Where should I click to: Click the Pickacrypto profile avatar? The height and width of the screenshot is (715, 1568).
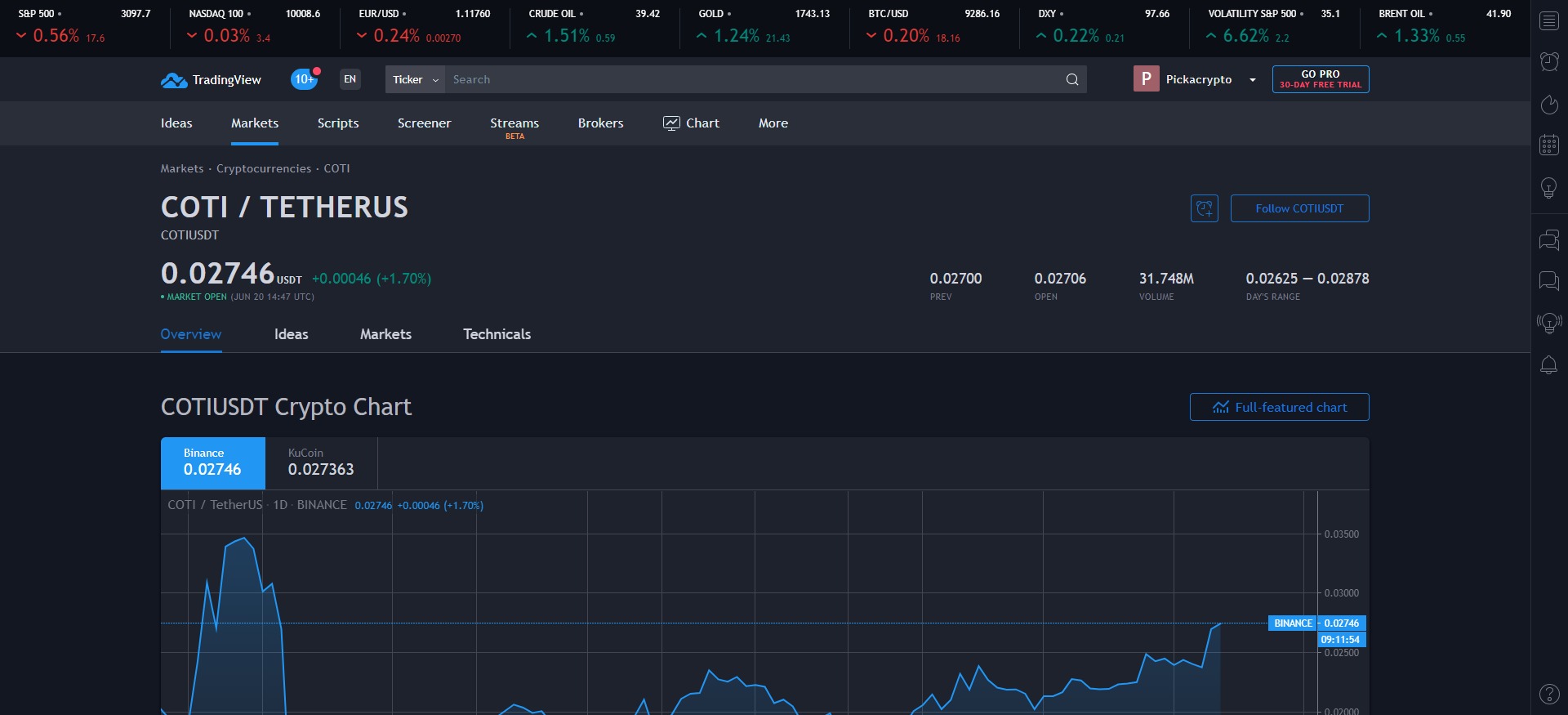(1146, 78)
